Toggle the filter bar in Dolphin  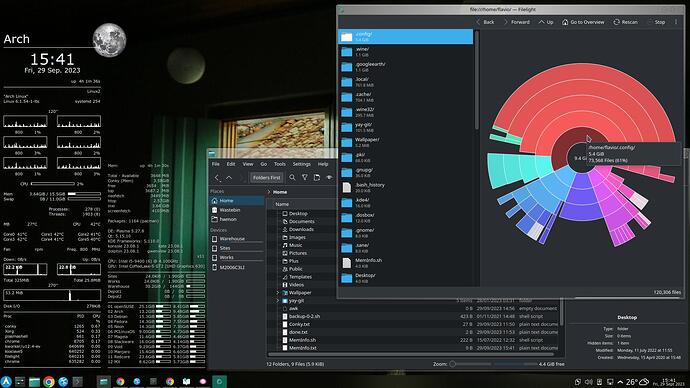(305, 177)
